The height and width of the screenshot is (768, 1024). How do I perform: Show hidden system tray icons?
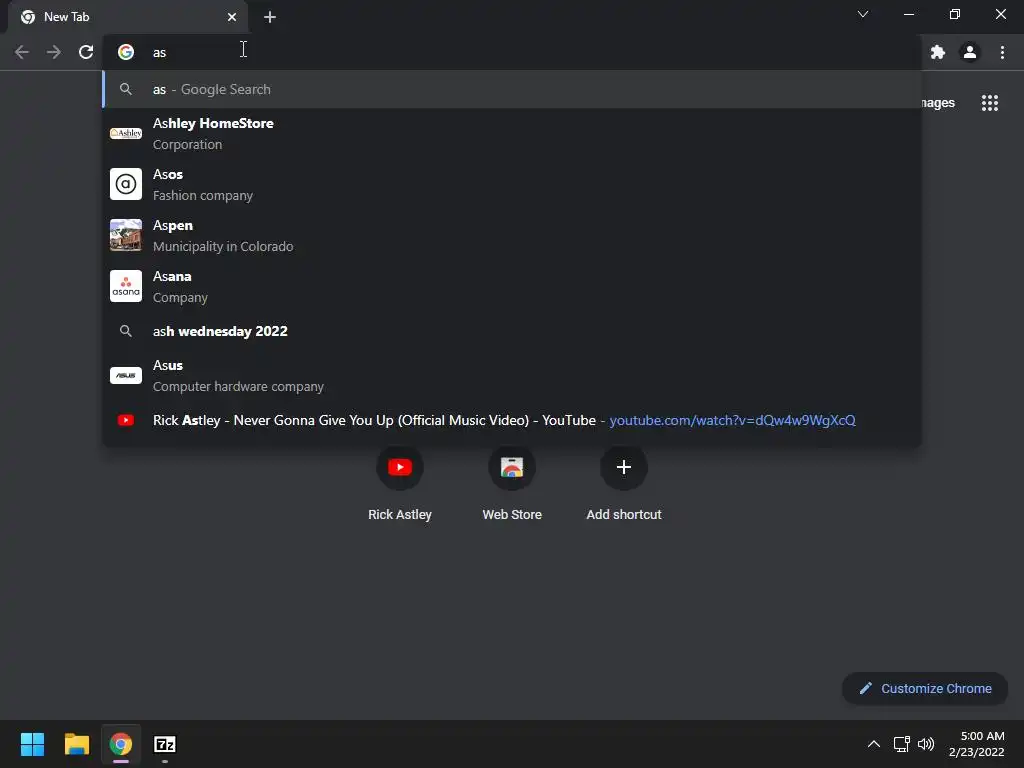click(874, 744)
